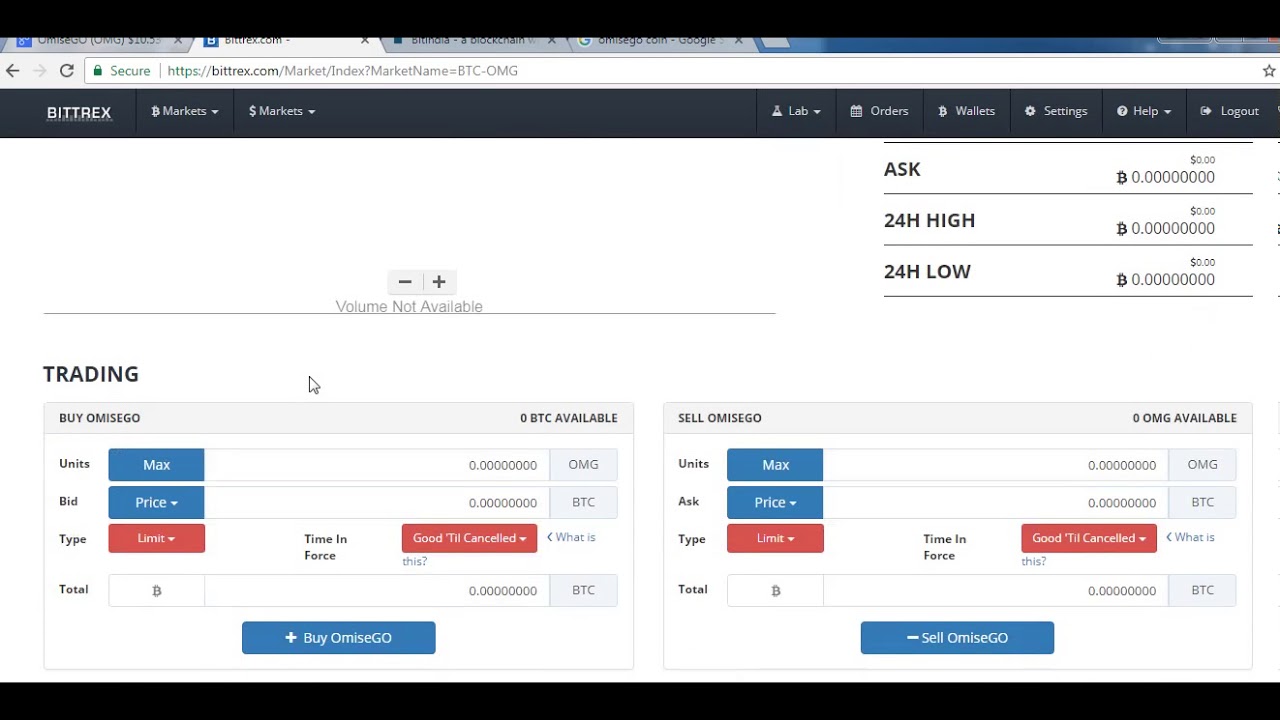The width and height of the screenshot is (1280, 720).
Task: Switch to the omisego coin Google tab
Action: [x=657, y=41]
